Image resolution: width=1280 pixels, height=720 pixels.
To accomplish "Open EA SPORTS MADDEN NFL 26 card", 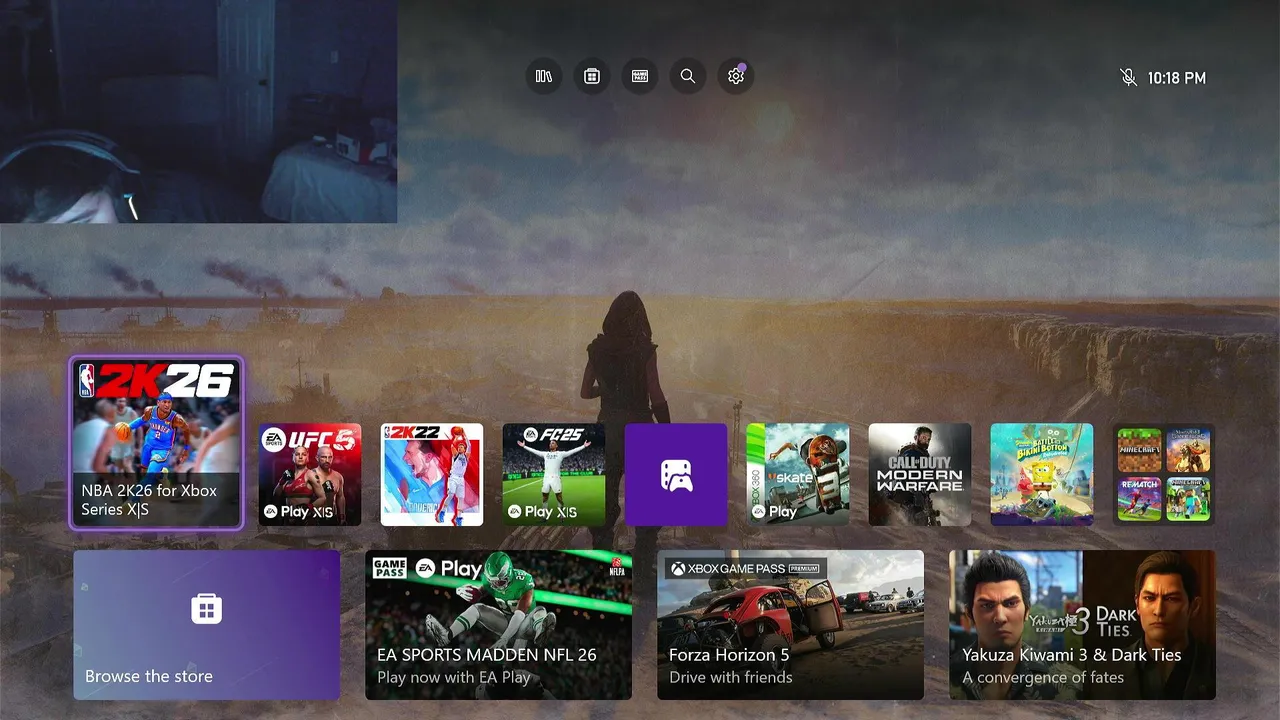I will coord(499,625).
